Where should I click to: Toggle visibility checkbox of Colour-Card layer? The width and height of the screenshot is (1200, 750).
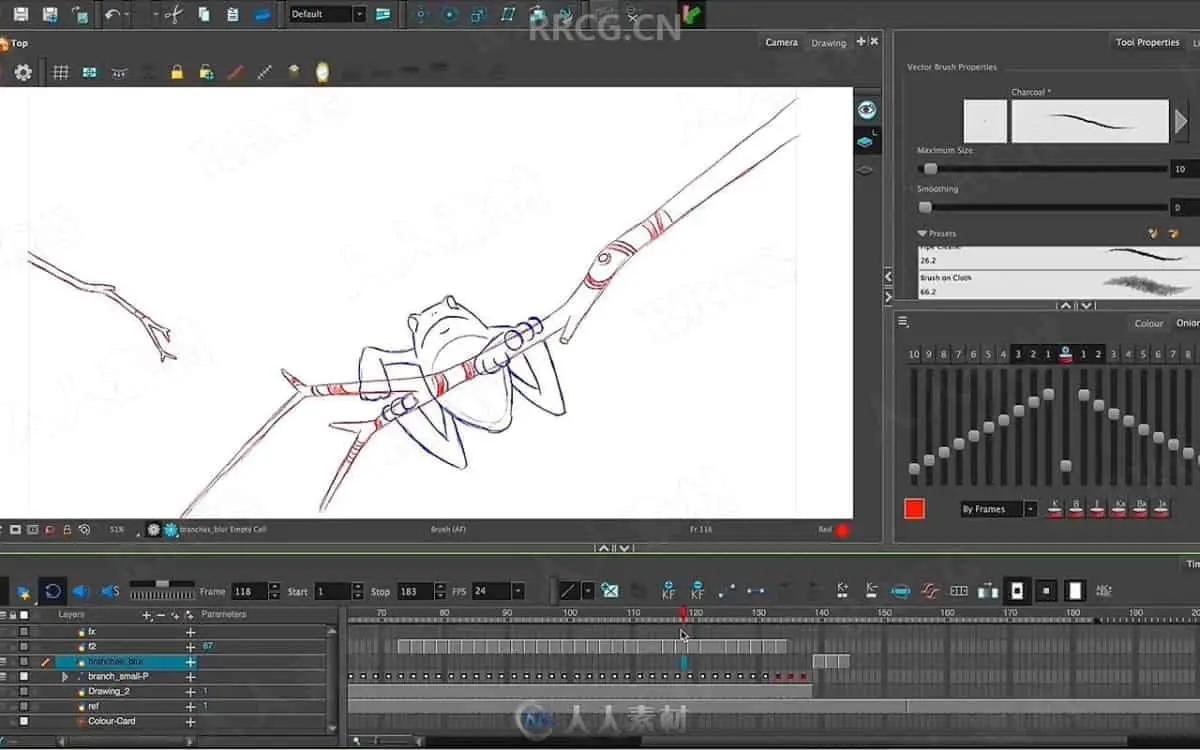coord(23,721)
